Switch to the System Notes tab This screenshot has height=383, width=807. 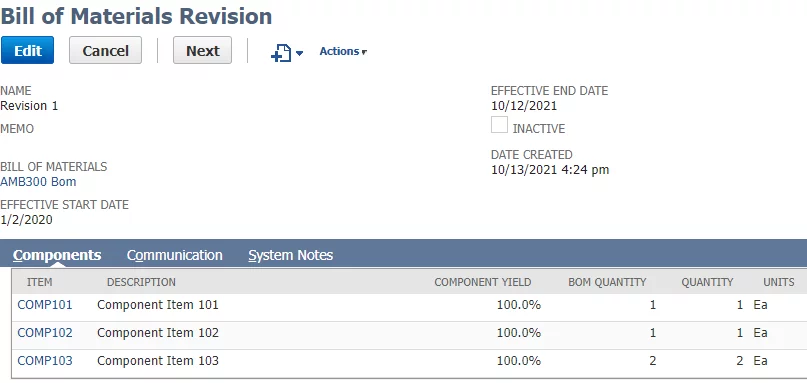pyautogui.click(x=290, y=255)
